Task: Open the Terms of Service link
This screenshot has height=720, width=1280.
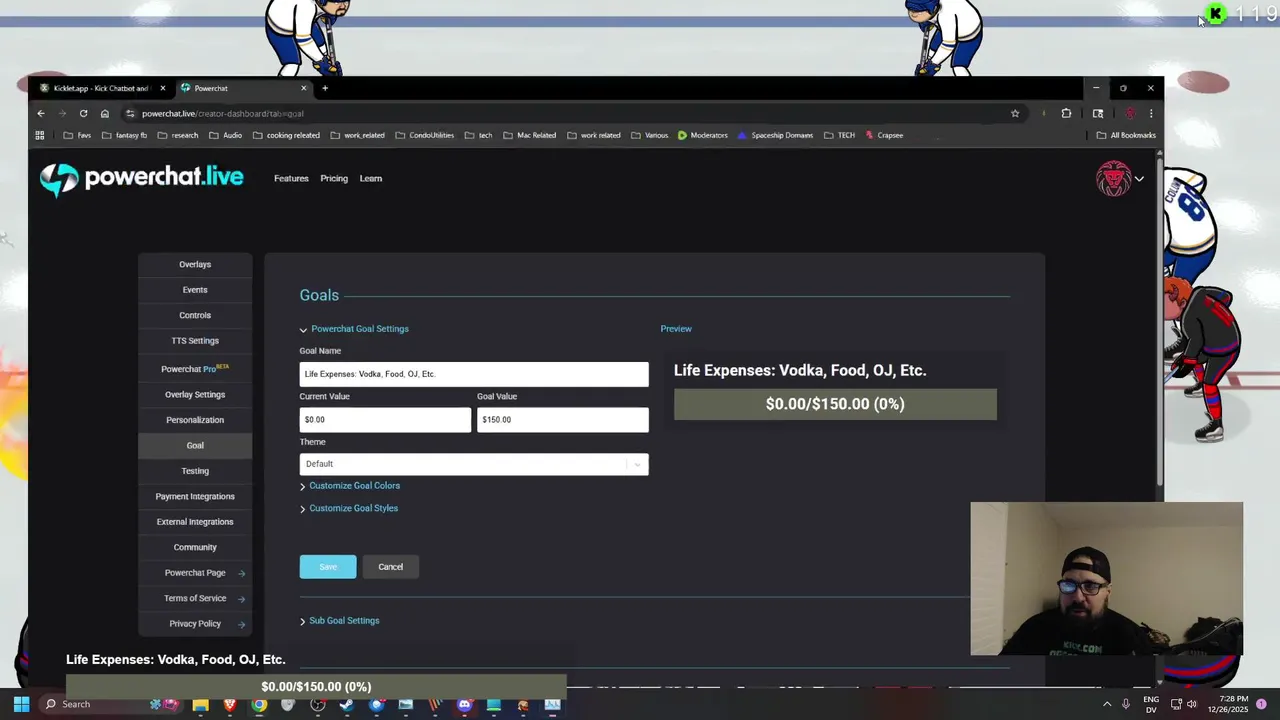Action: point(195,598)
